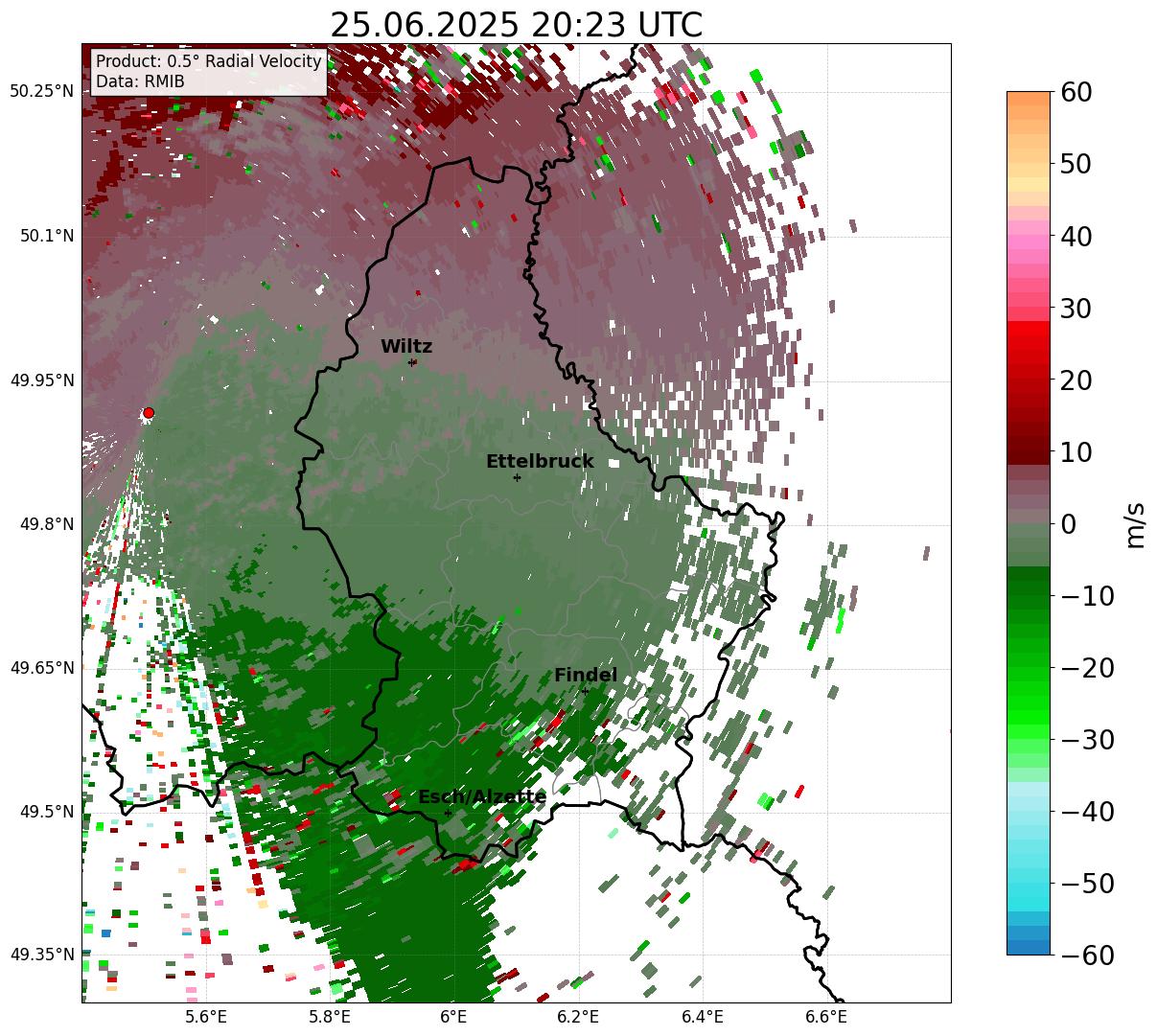Click the latitude label 49.8°N
This screenshot has width=1157, height=1036.
coord(46,524)
